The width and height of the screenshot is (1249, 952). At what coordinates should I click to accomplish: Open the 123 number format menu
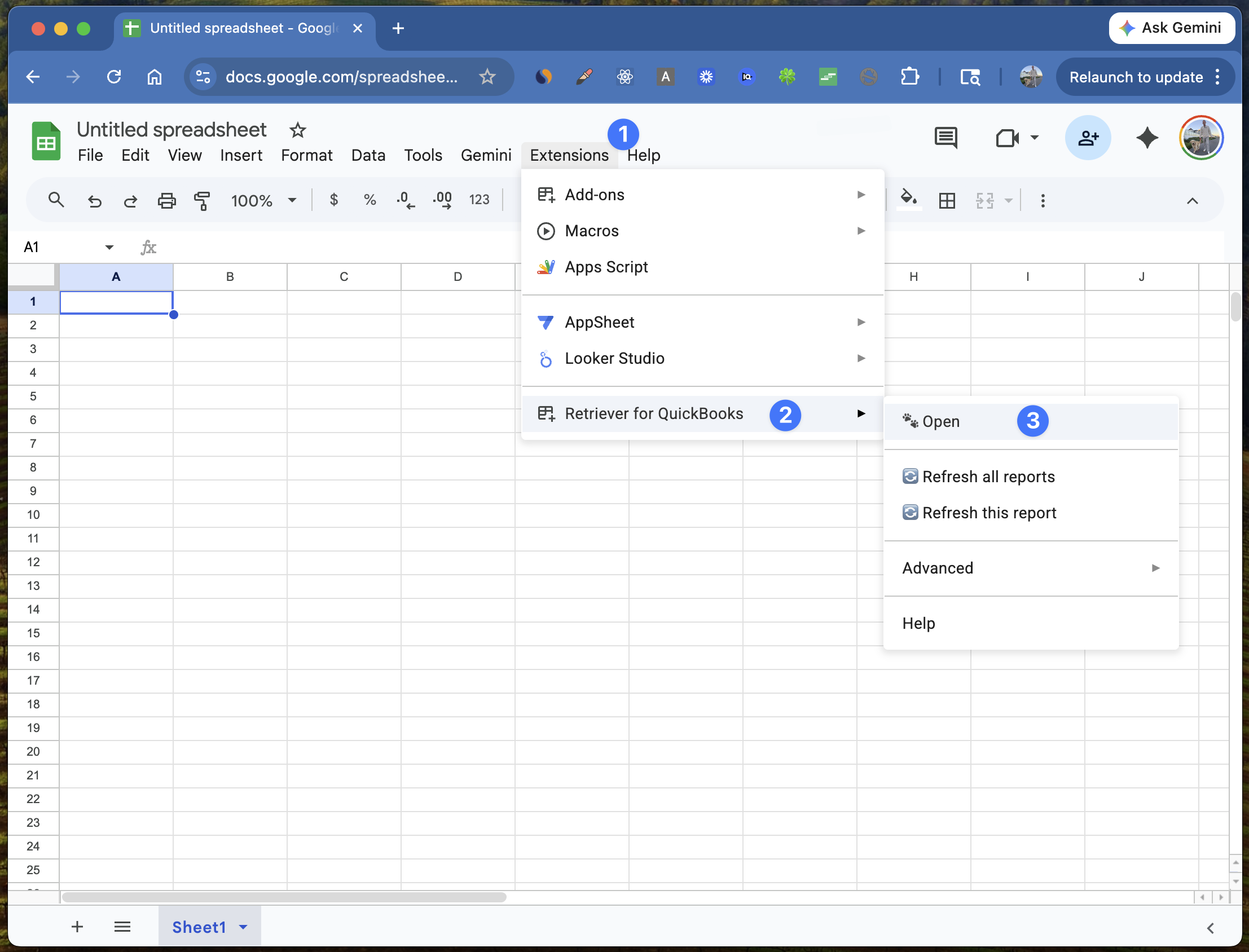click(479, 200)
